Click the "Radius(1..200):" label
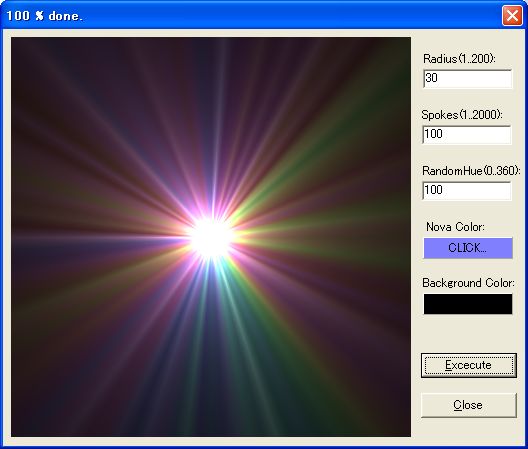This screenshot has width=528, height=449. tap(459, 59)
